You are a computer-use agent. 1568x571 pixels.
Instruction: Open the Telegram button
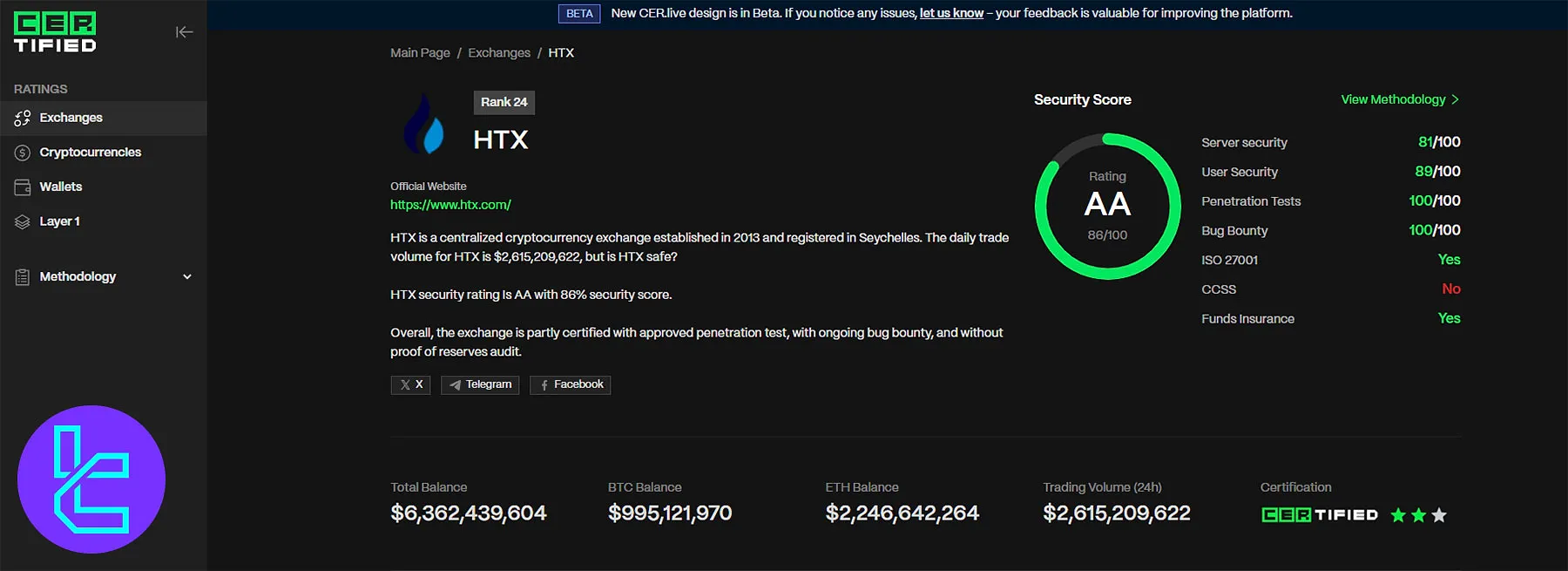tap(480, 384)
